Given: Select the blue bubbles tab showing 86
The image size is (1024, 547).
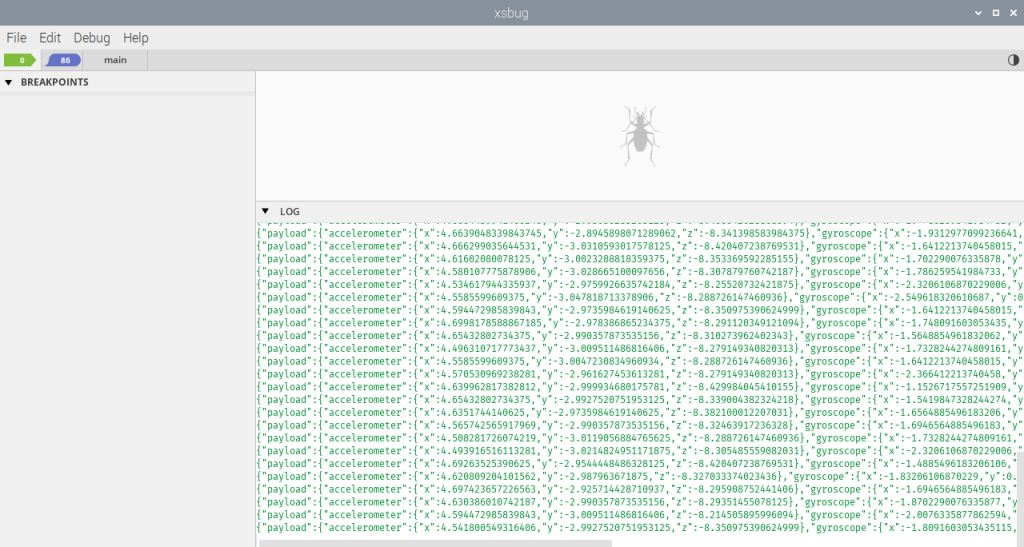Looking at the screenshot, I should click(63, 60).
